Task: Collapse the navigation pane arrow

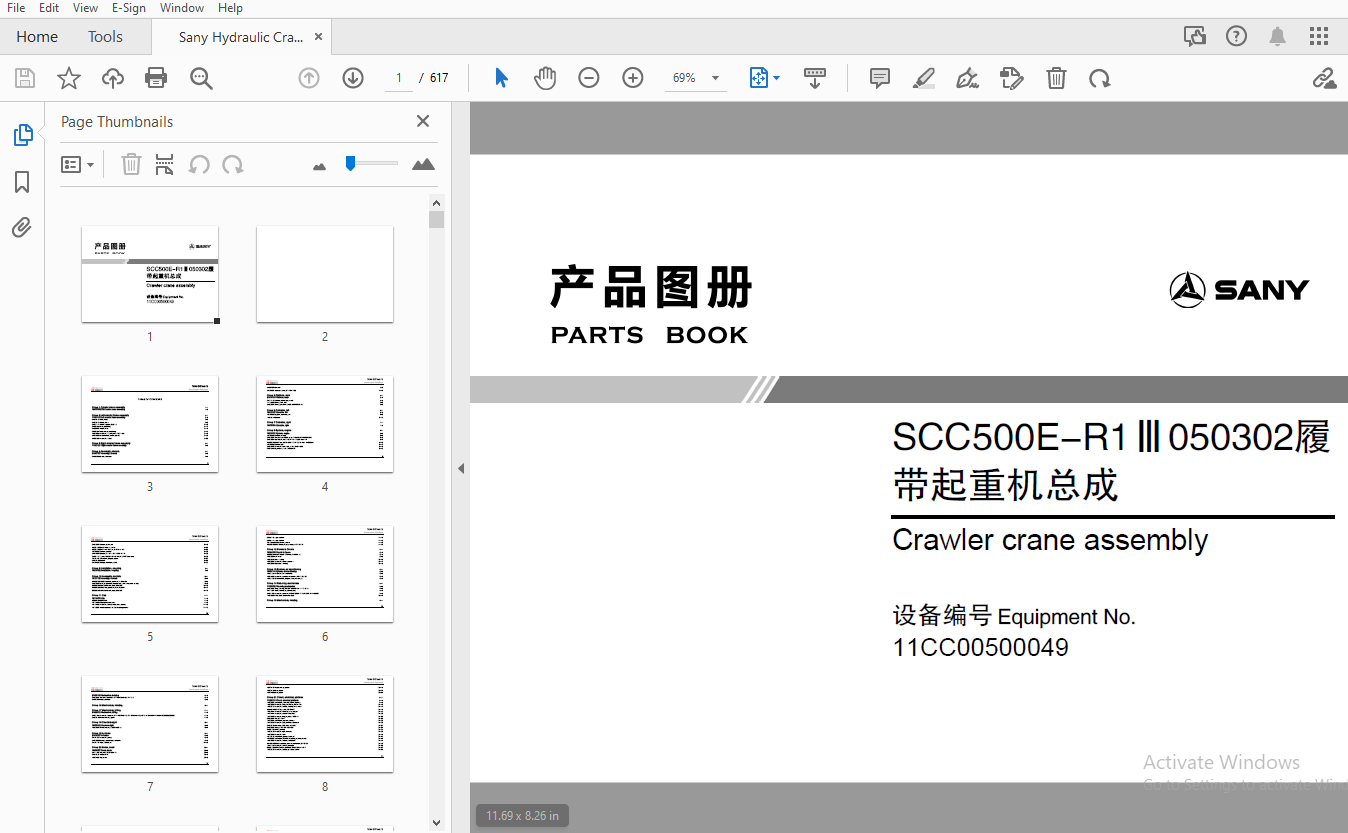Action: click(x=461, y=468)
